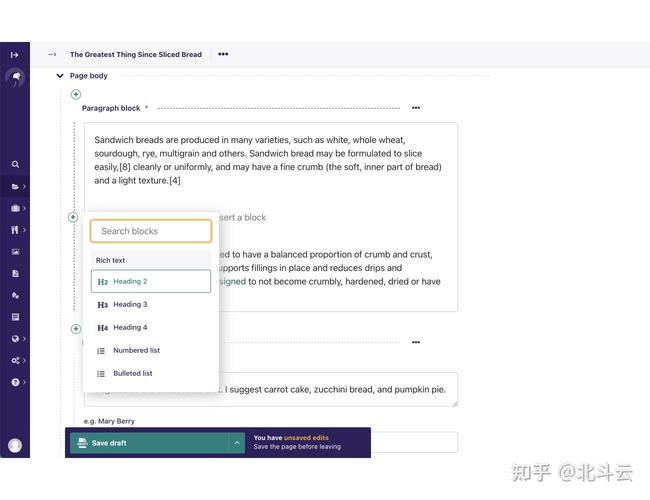Click add block plus above Paragraph block
The image size is (650, 500).
click(76, 95)
